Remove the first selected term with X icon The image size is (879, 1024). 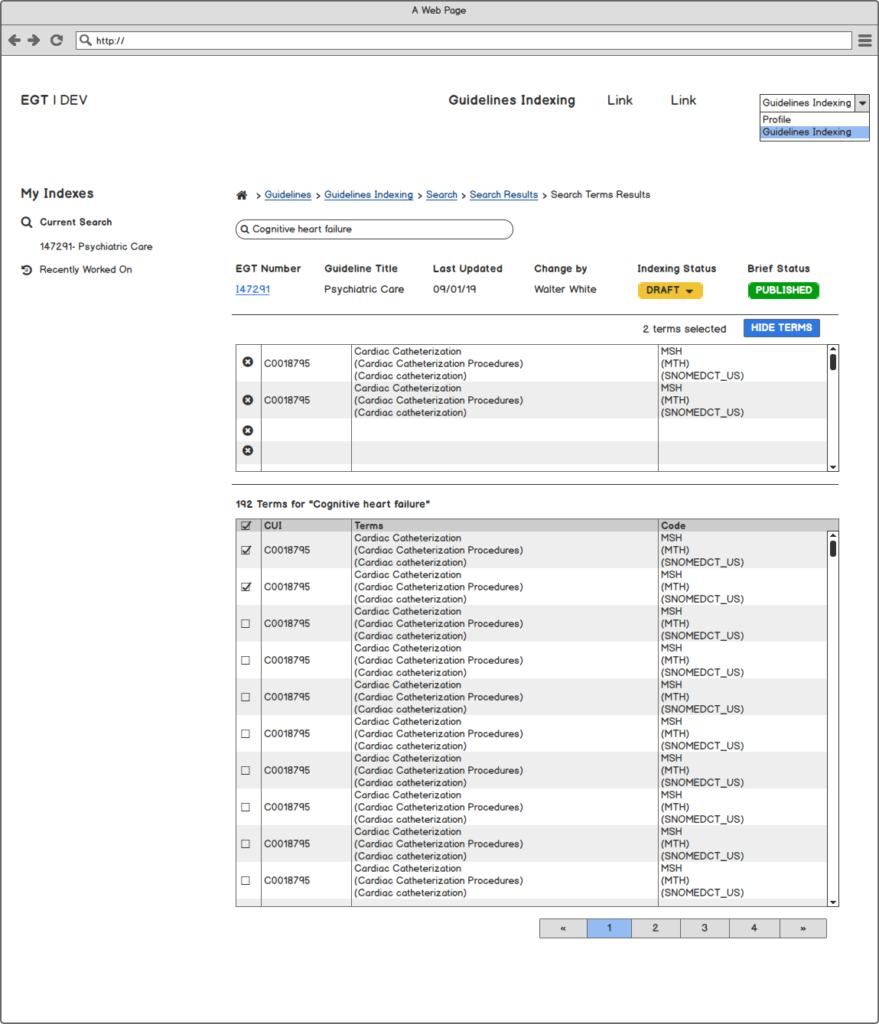coord(248,362)
